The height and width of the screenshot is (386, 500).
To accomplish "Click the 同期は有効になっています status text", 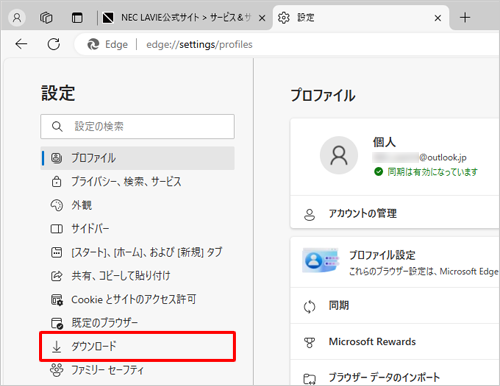I will tap(432, 172).
